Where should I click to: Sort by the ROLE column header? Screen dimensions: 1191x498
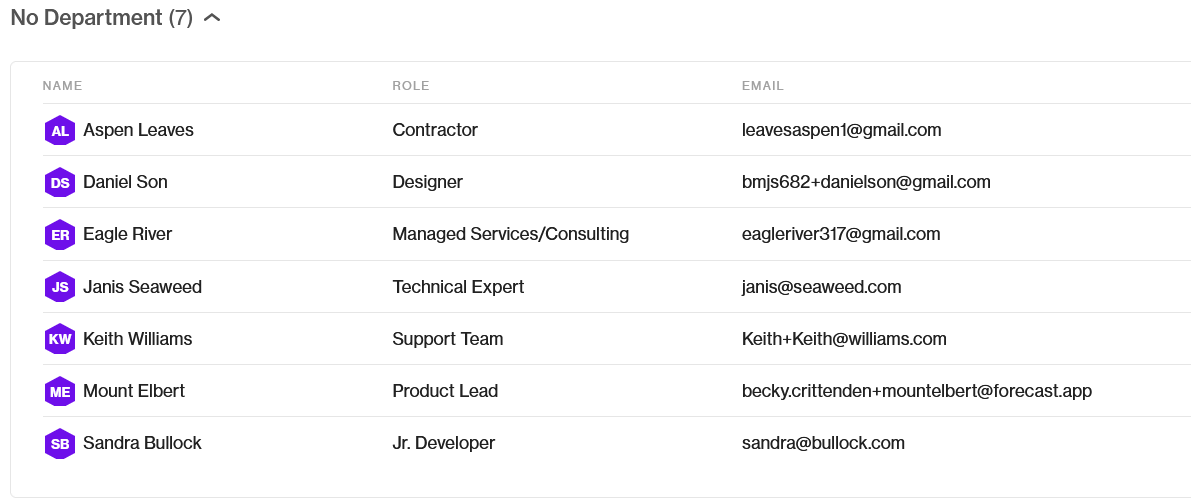(411, 86)
